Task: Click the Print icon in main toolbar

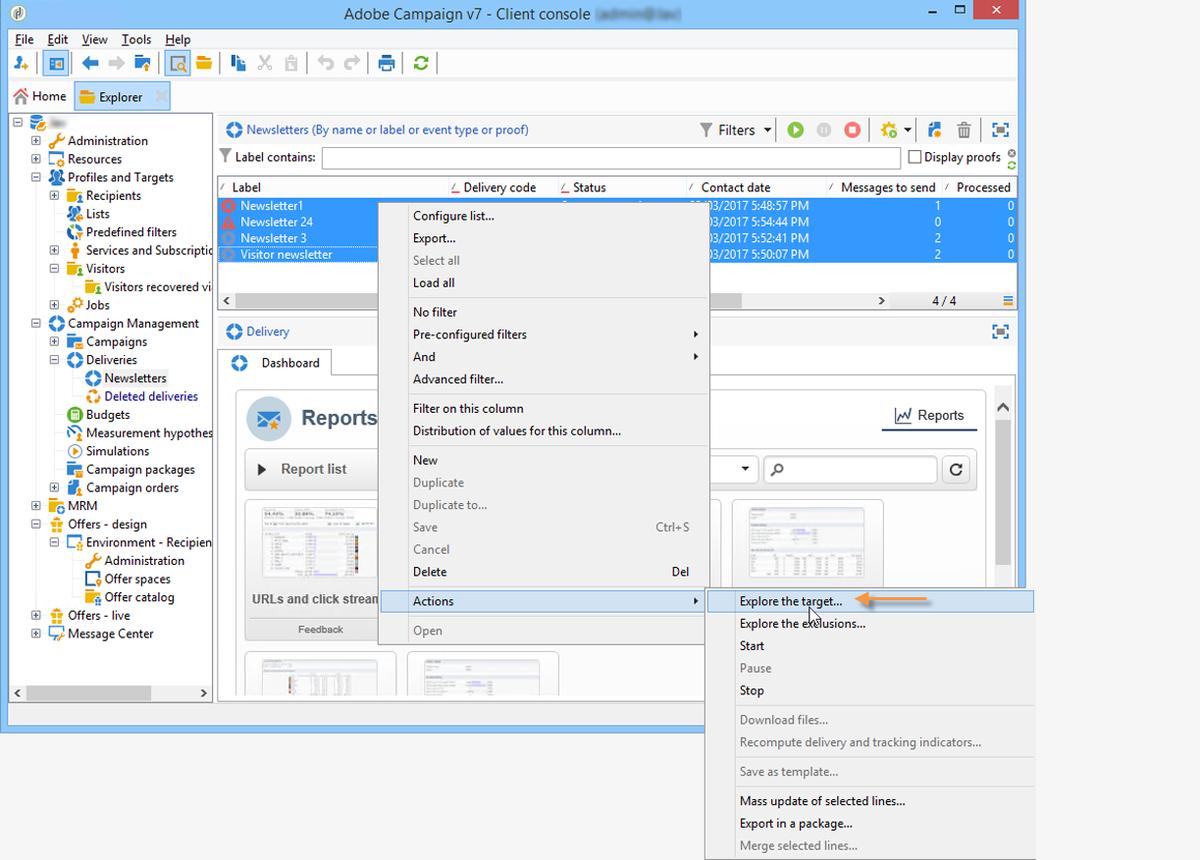Action: click(386, 63)
